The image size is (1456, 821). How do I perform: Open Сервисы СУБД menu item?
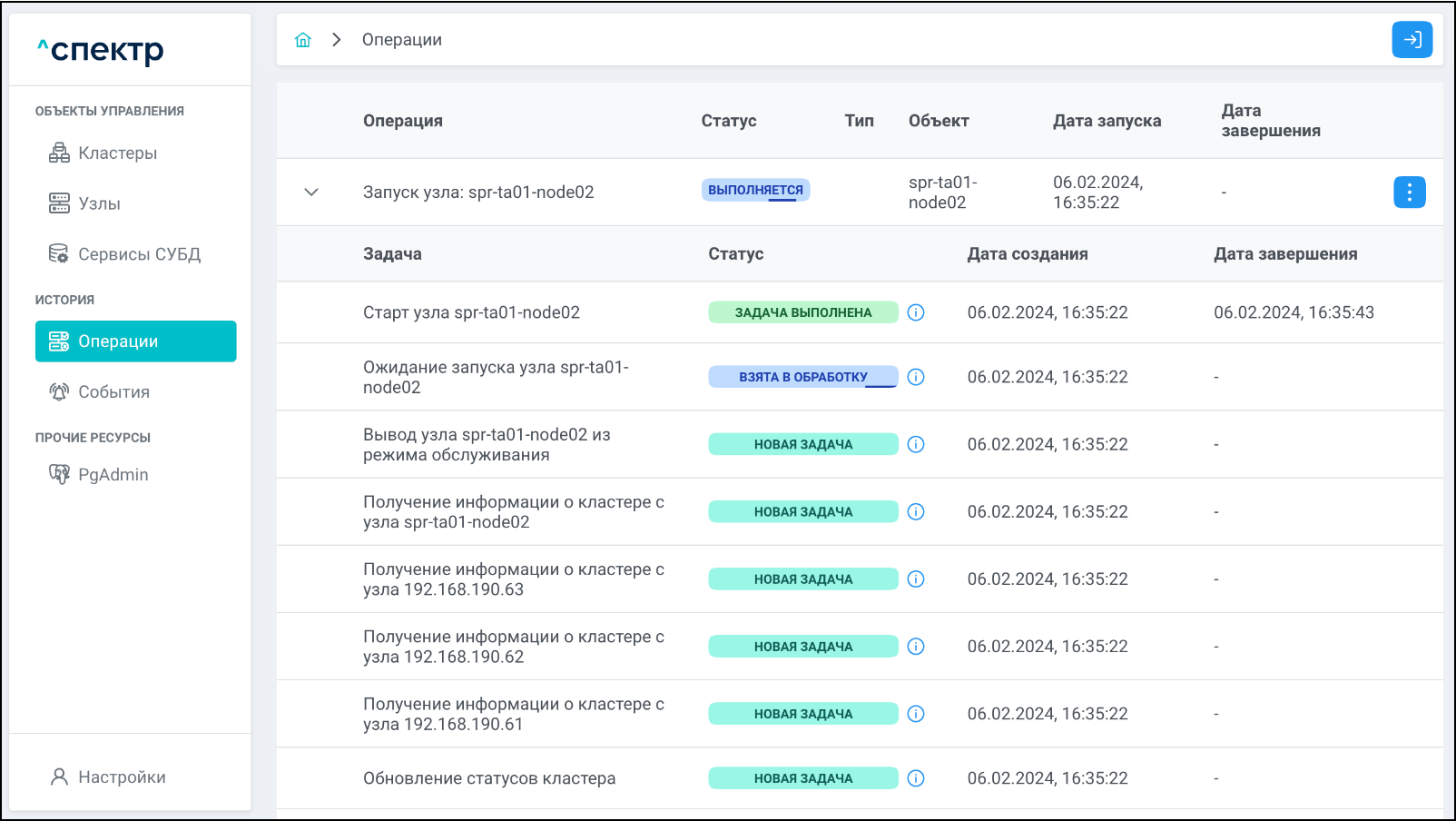point(138,255)
